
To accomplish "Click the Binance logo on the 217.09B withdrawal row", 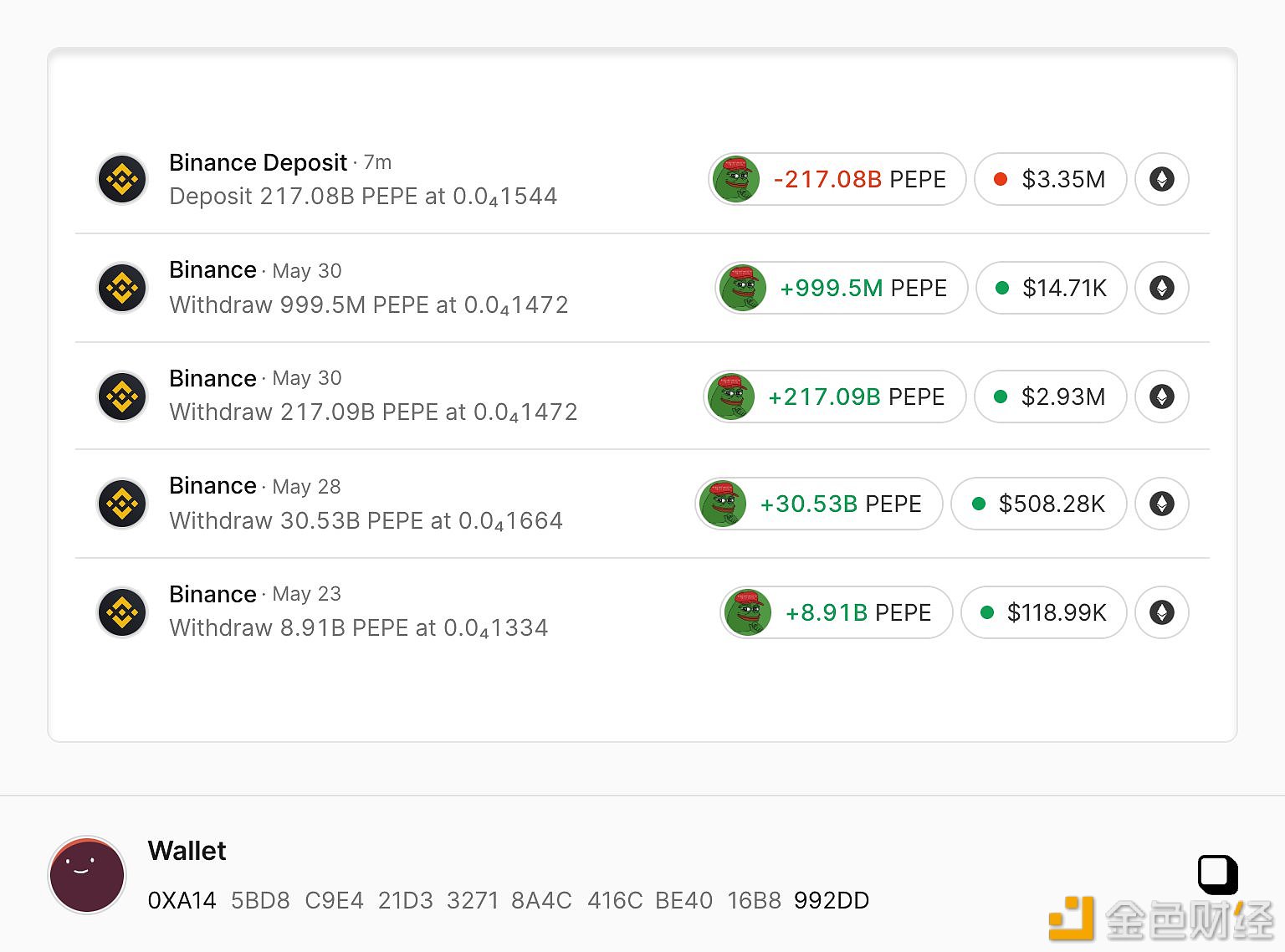I will click(123, 397).
